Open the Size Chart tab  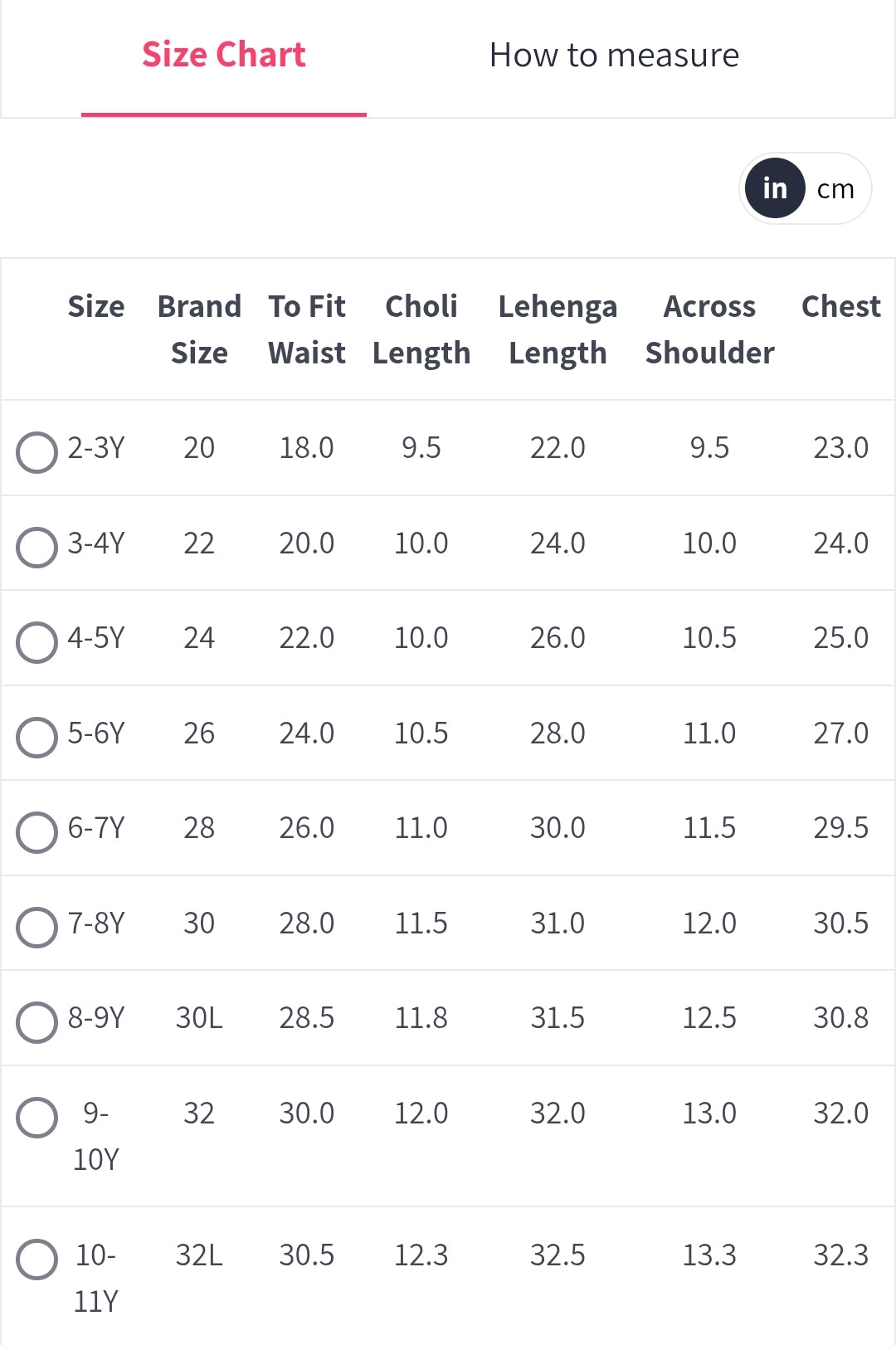coord(224,56)
